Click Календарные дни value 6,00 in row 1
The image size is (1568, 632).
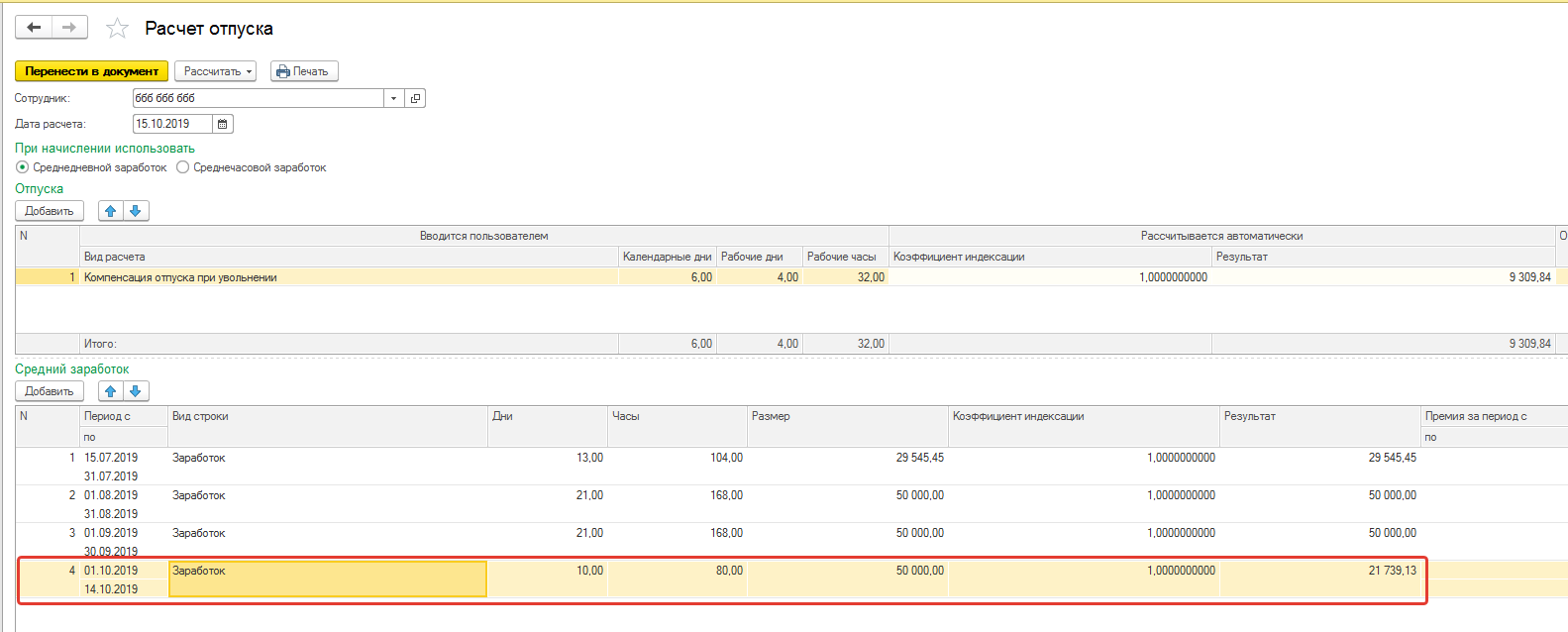pos(701,277)
